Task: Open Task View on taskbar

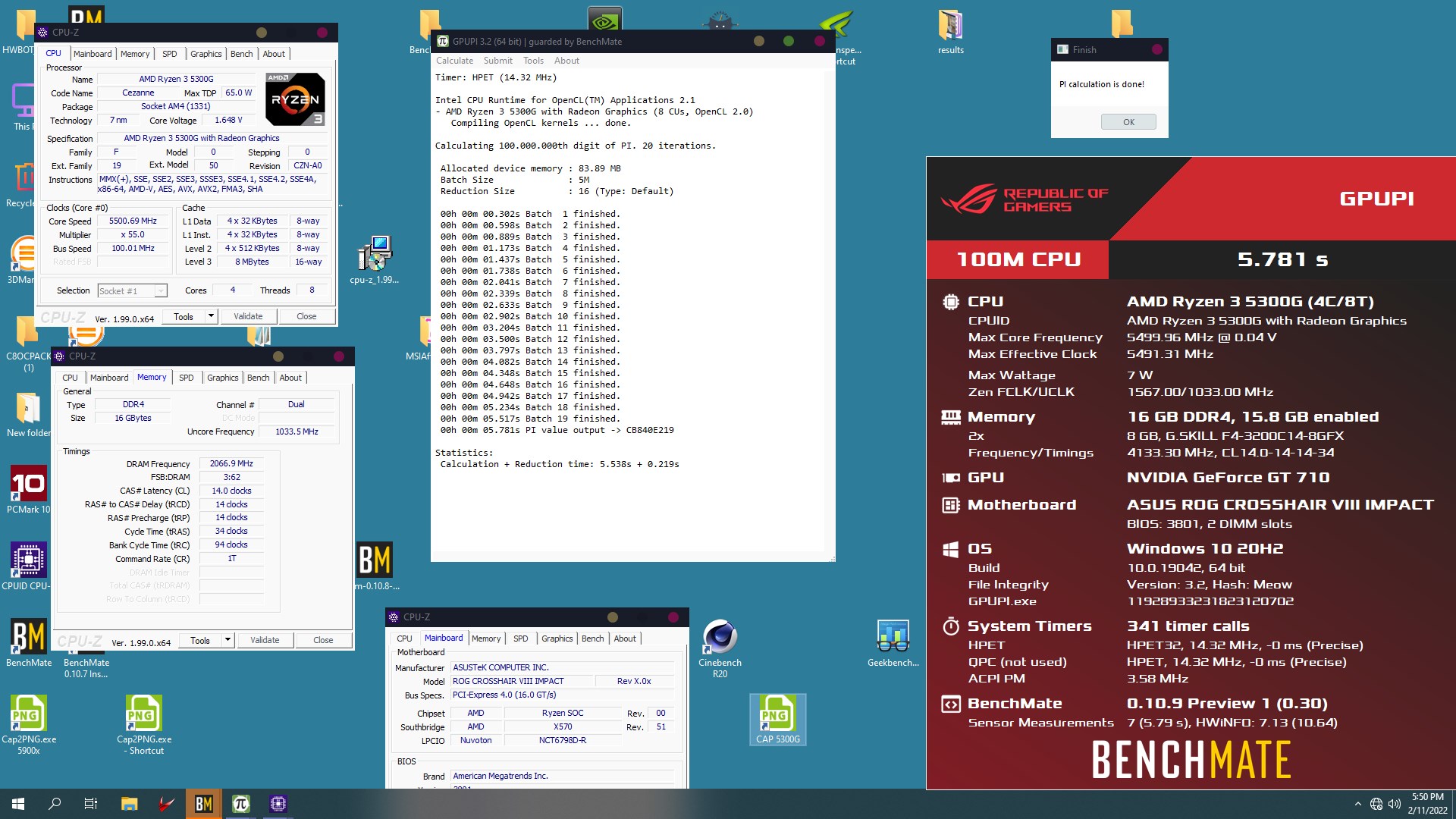Action: click(91, 804)
